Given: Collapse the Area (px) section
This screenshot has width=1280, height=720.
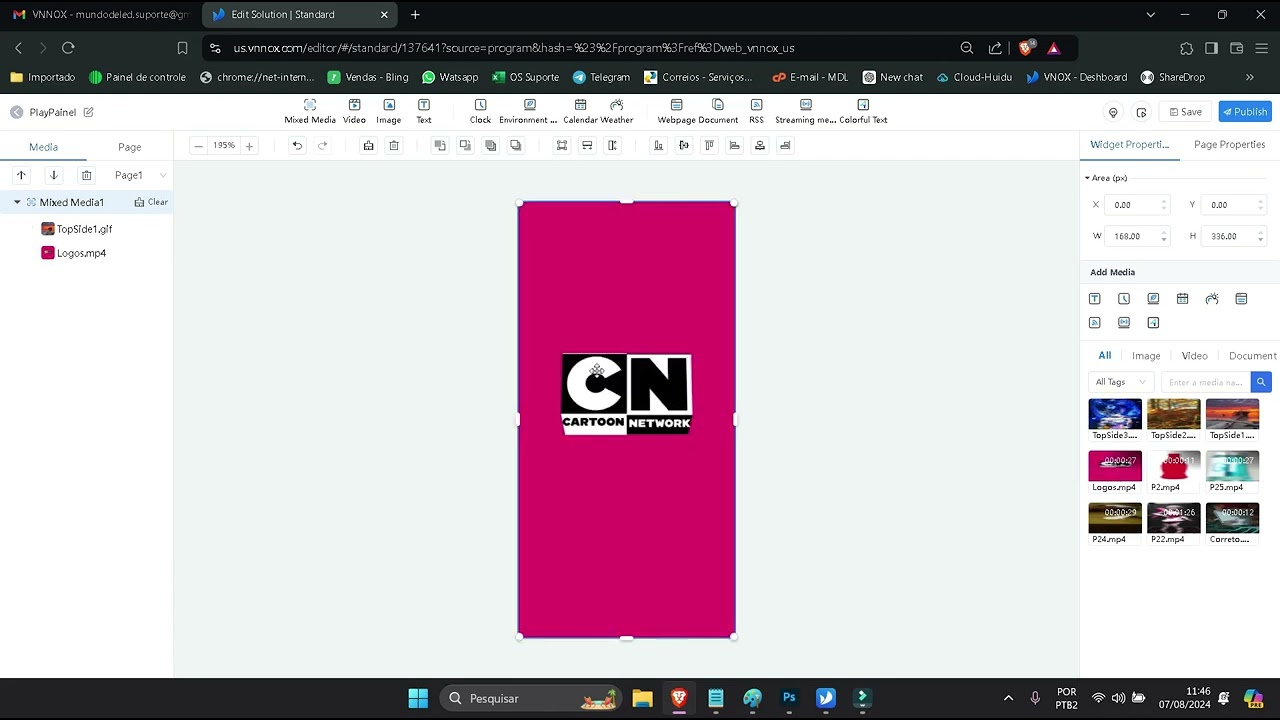Looking at the screenshot, I should point(1087,178).
